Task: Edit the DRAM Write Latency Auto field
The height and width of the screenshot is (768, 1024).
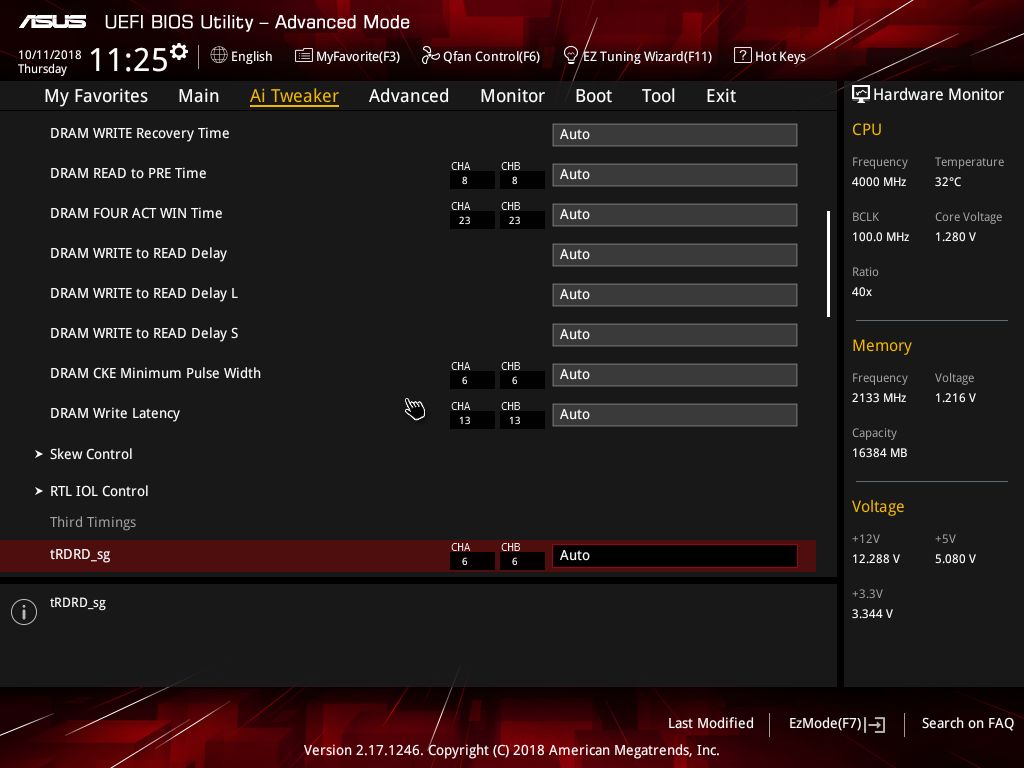Action: (x=675, y=415)
